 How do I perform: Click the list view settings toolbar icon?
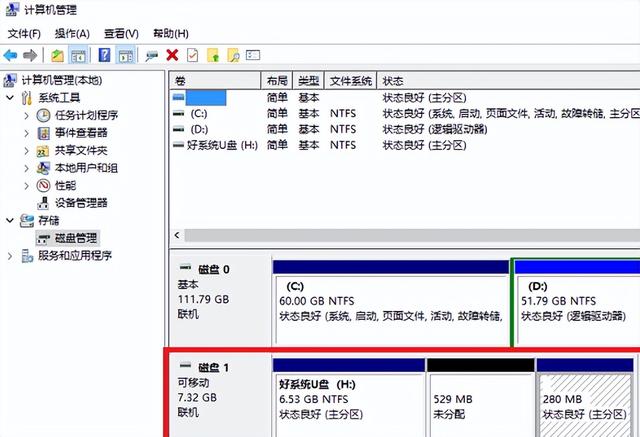[x=253, y=55]
